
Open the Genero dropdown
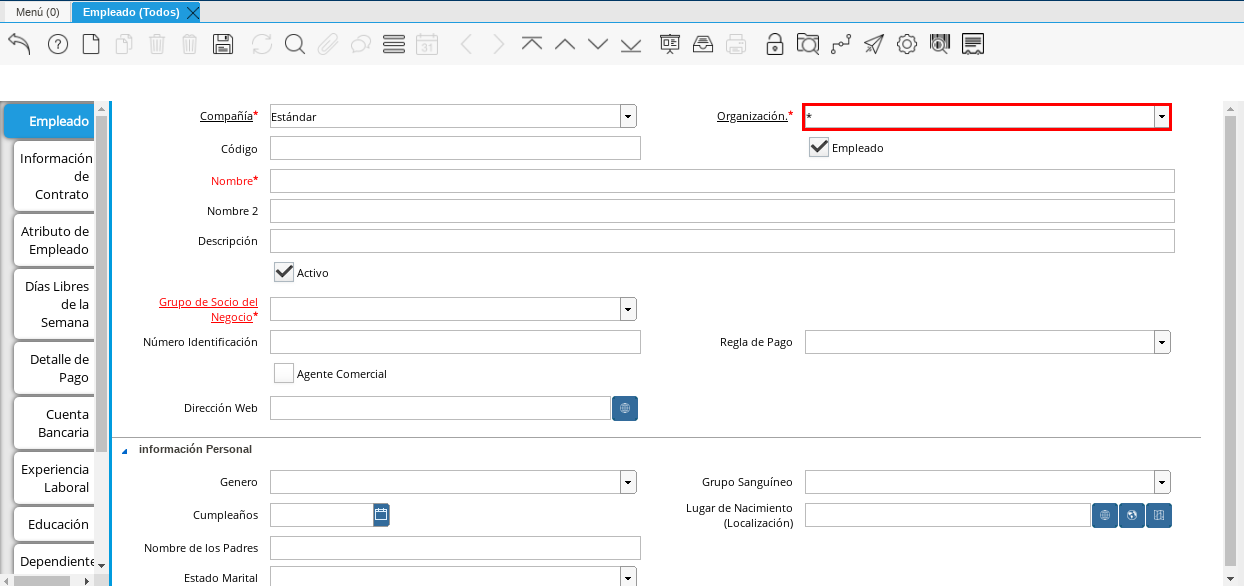pyautogui.click(x=628, y=482)
